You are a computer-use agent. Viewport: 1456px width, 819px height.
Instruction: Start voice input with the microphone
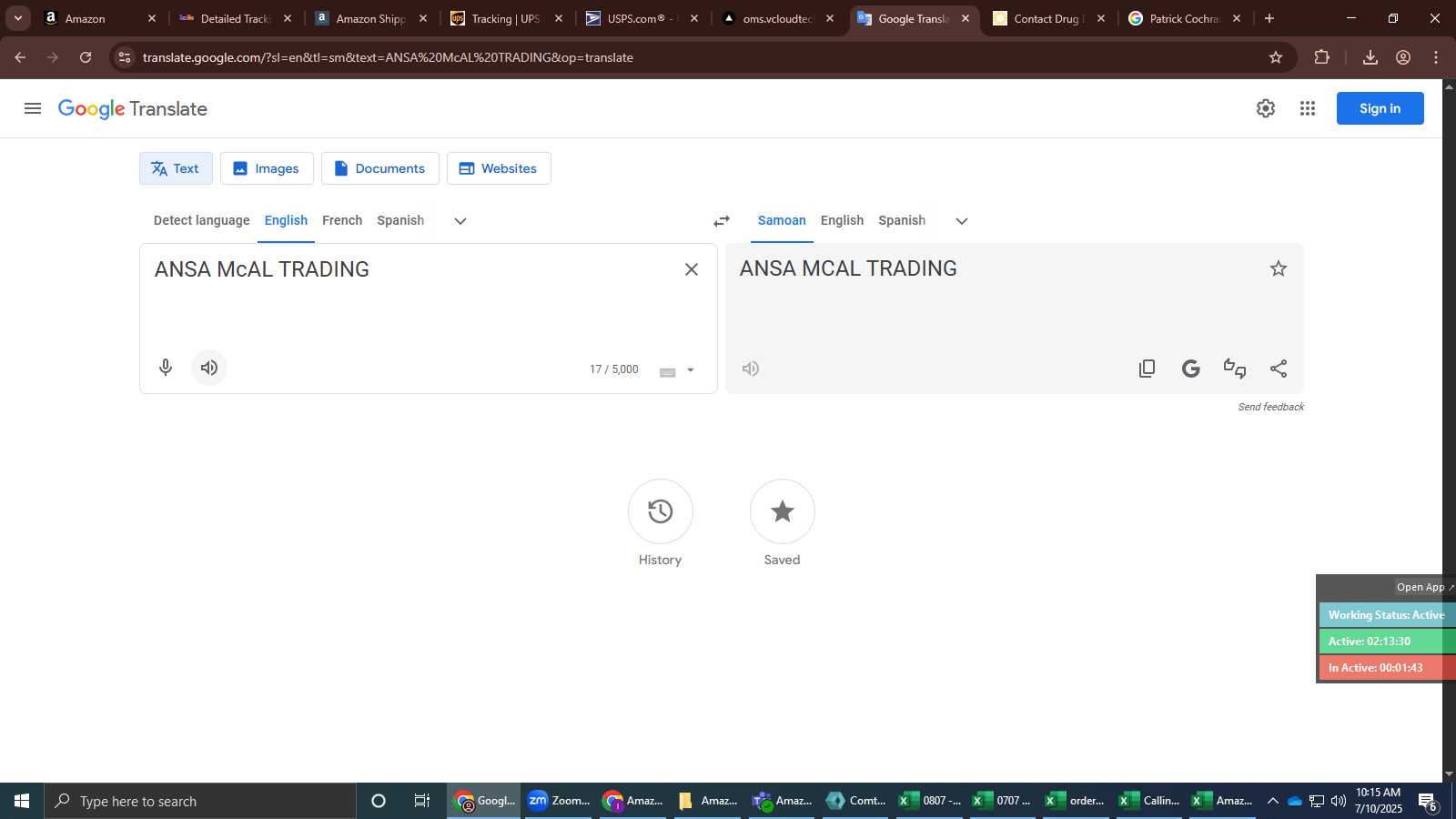tap(166, 368)
